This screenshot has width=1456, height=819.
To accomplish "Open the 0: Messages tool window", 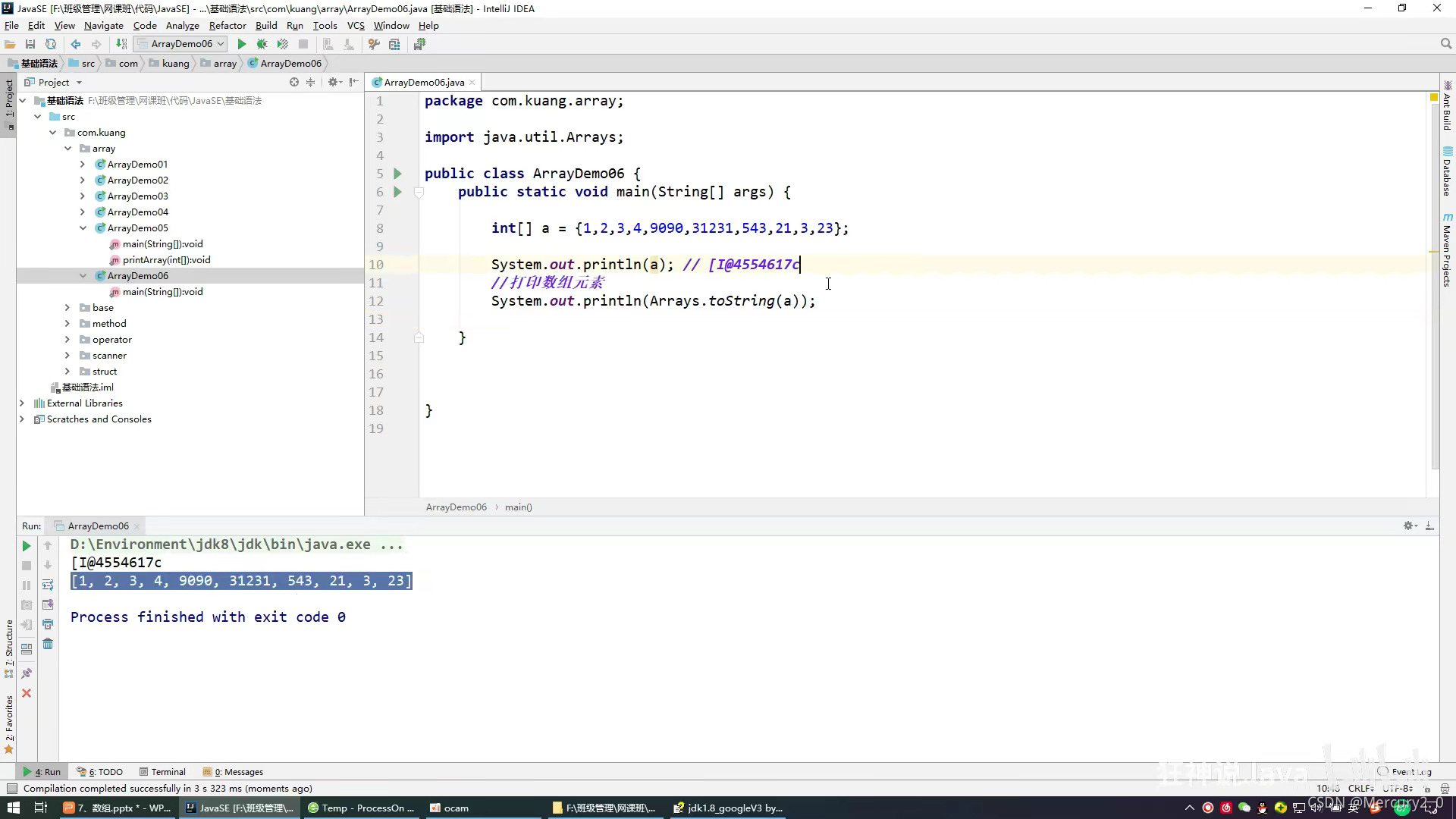I will click(233, 772).
